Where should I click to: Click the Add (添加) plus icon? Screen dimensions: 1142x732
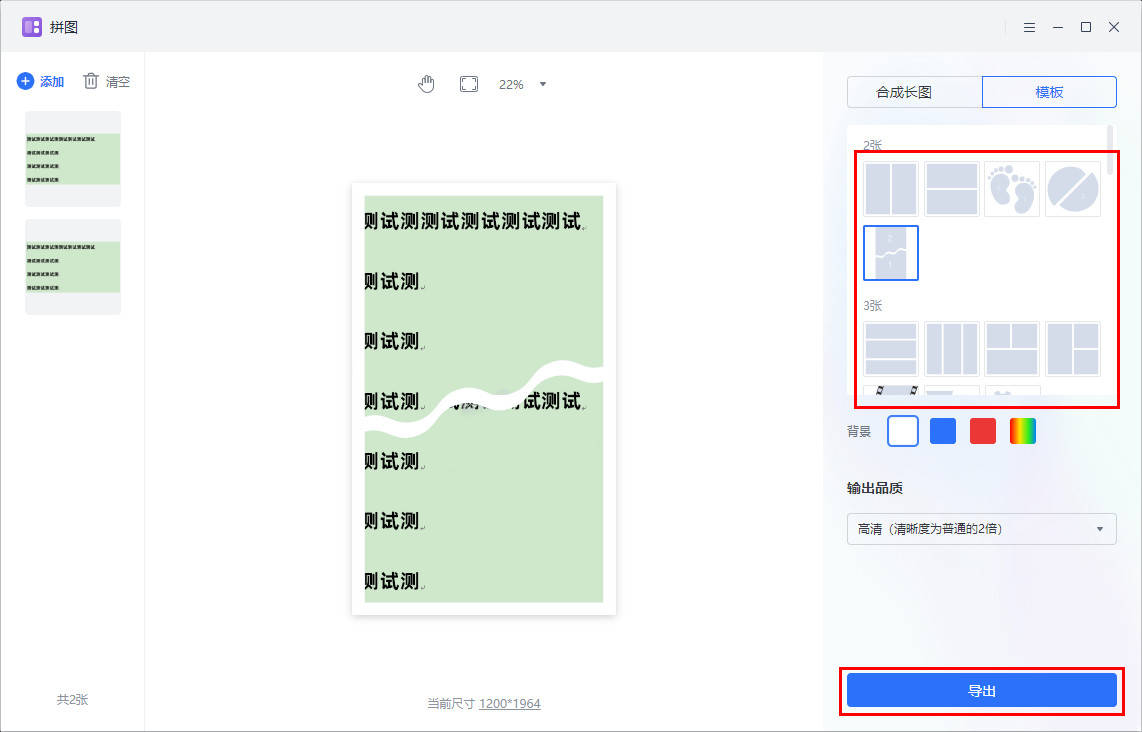(x=24, y=81)
